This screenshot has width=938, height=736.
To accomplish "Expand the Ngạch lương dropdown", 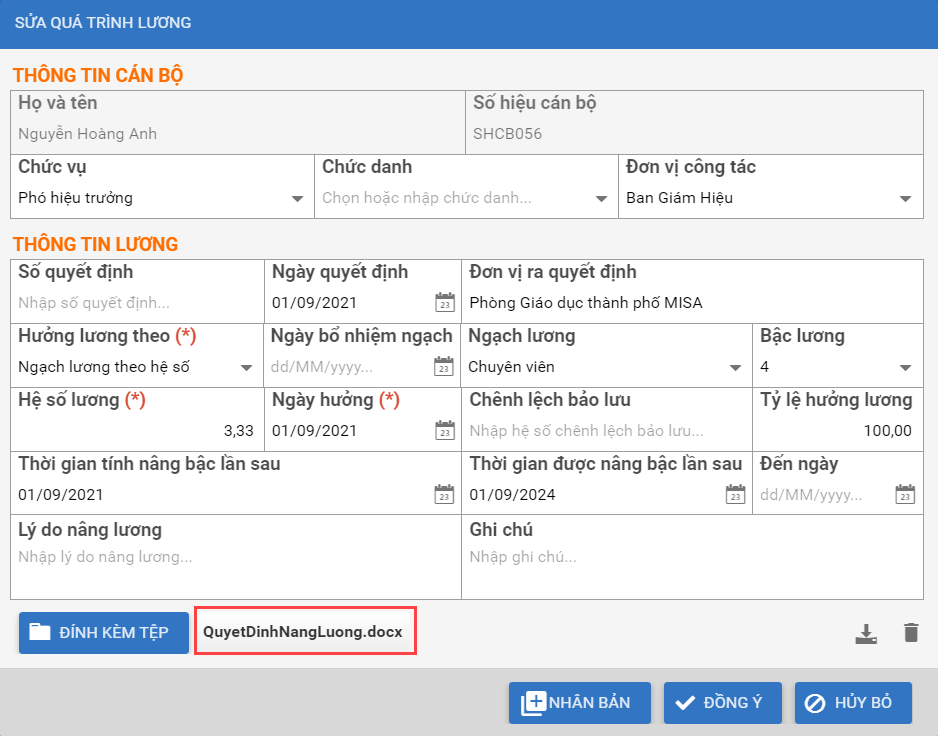I will pos(735,368).
